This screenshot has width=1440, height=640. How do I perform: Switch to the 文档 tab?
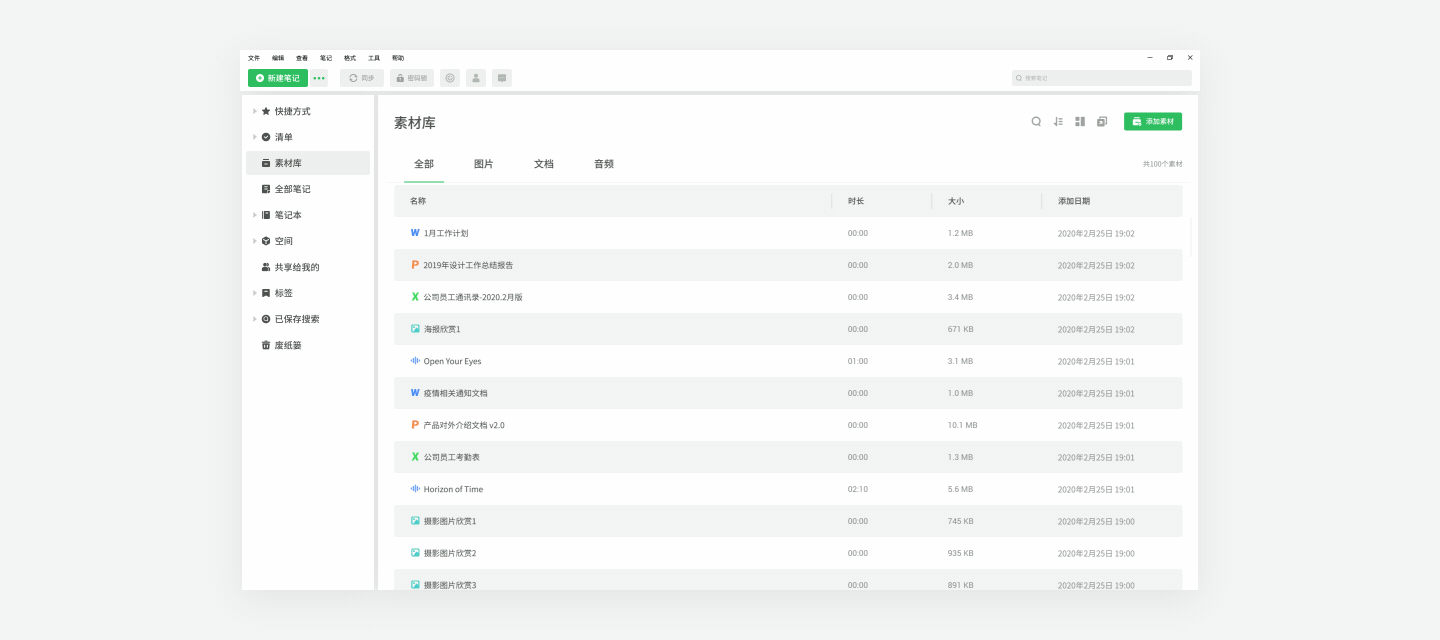click(544, 164)
